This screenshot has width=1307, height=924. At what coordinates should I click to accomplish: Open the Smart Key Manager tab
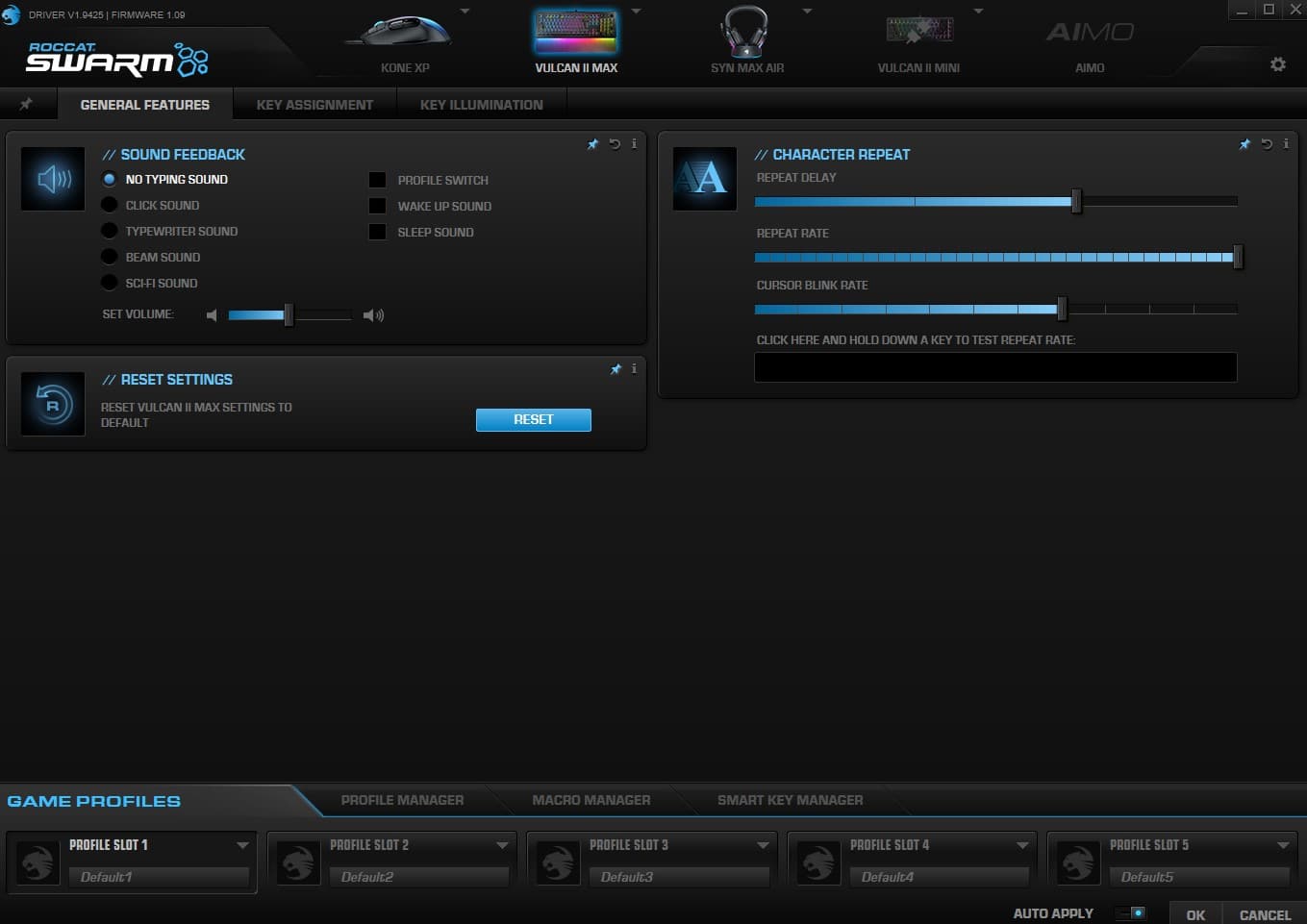(790, 800)
